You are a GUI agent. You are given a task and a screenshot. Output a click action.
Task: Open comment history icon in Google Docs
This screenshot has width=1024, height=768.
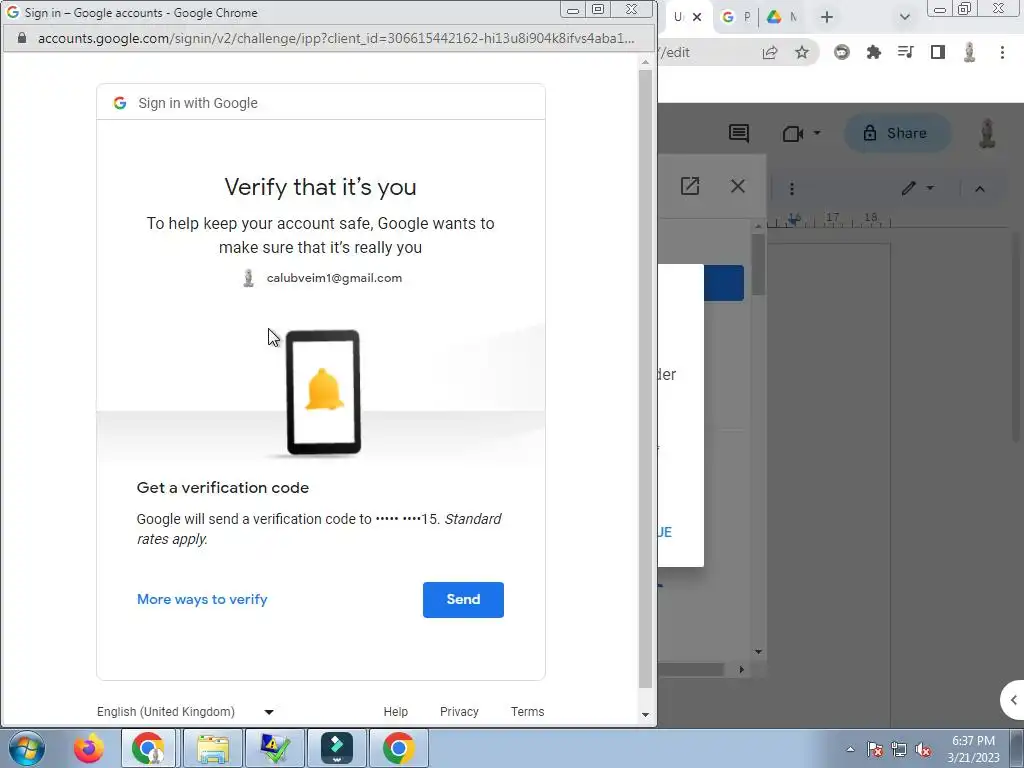(x=739, y=133)
